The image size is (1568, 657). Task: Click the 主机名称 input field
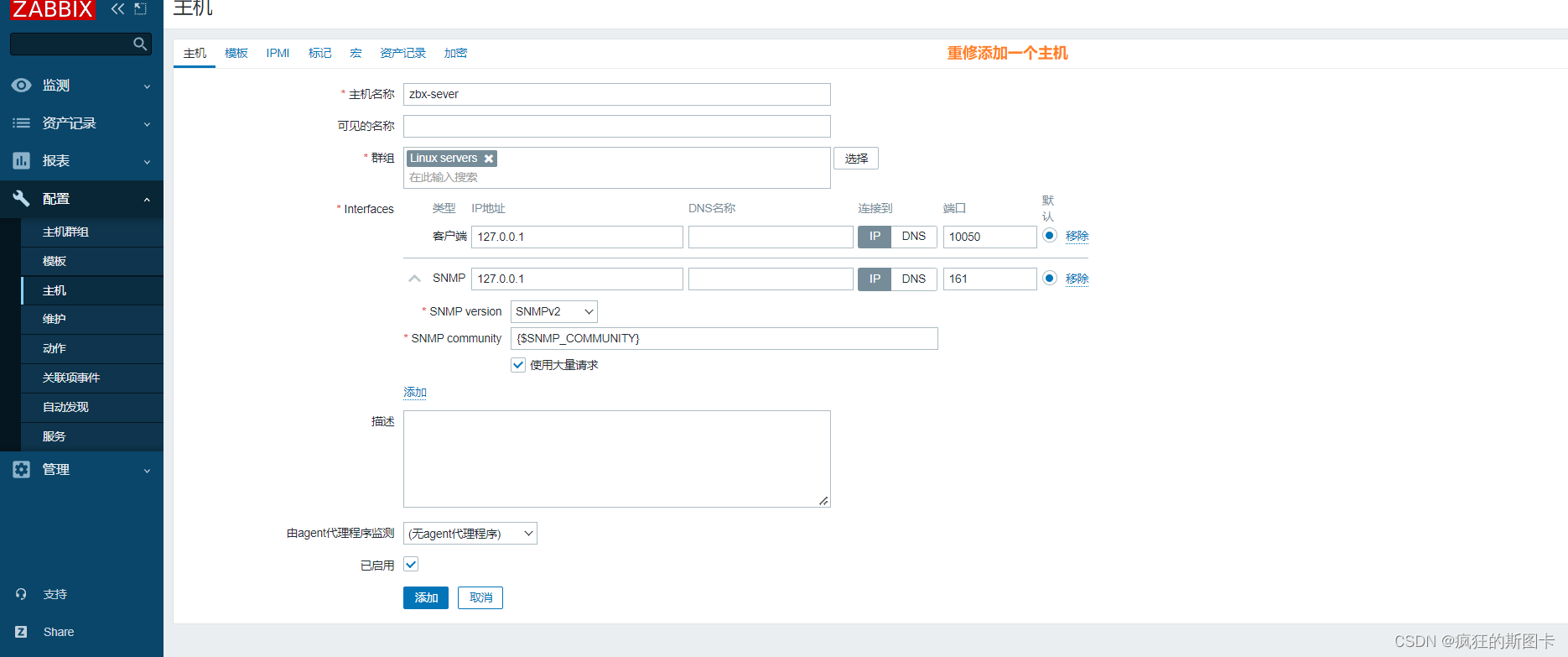tap(617, 94)
